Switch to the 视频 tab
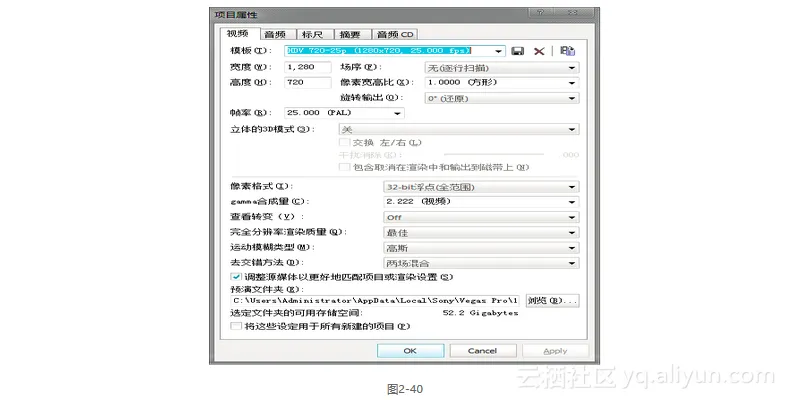 pyautogui.click(x=238, y=34)
